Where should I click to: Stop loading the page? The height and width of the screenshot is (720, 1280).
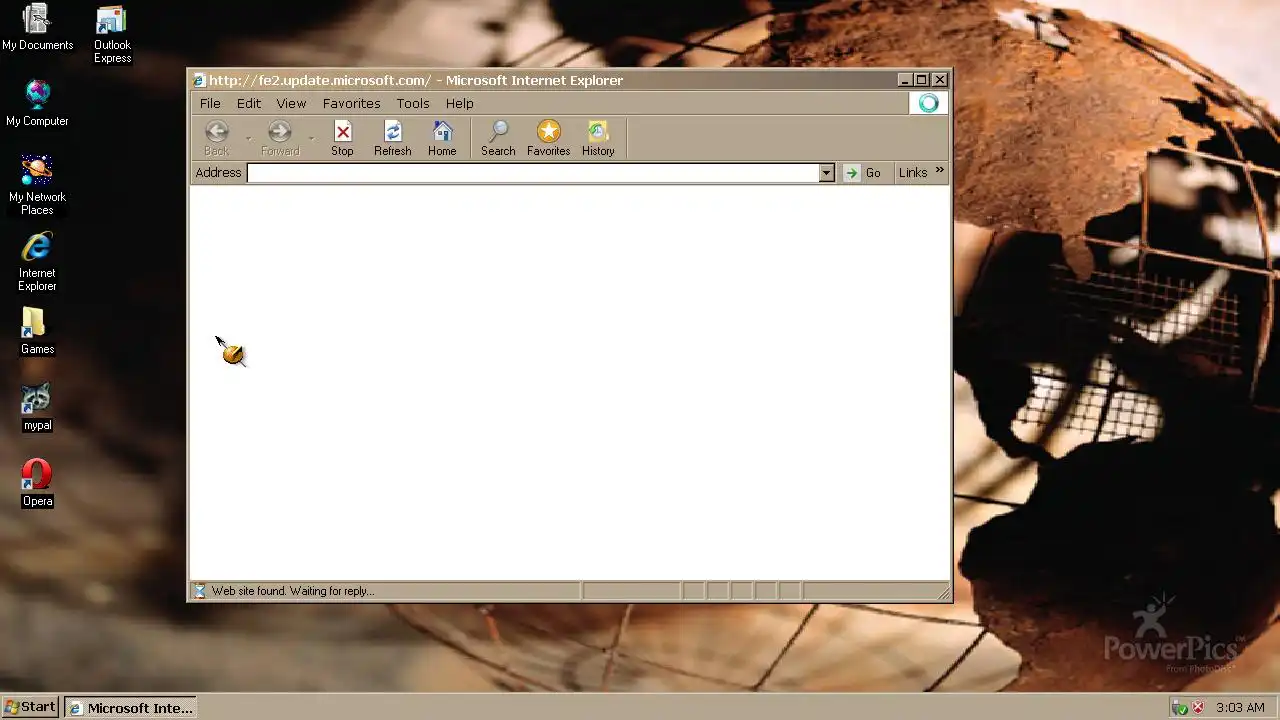coord(342,138)
